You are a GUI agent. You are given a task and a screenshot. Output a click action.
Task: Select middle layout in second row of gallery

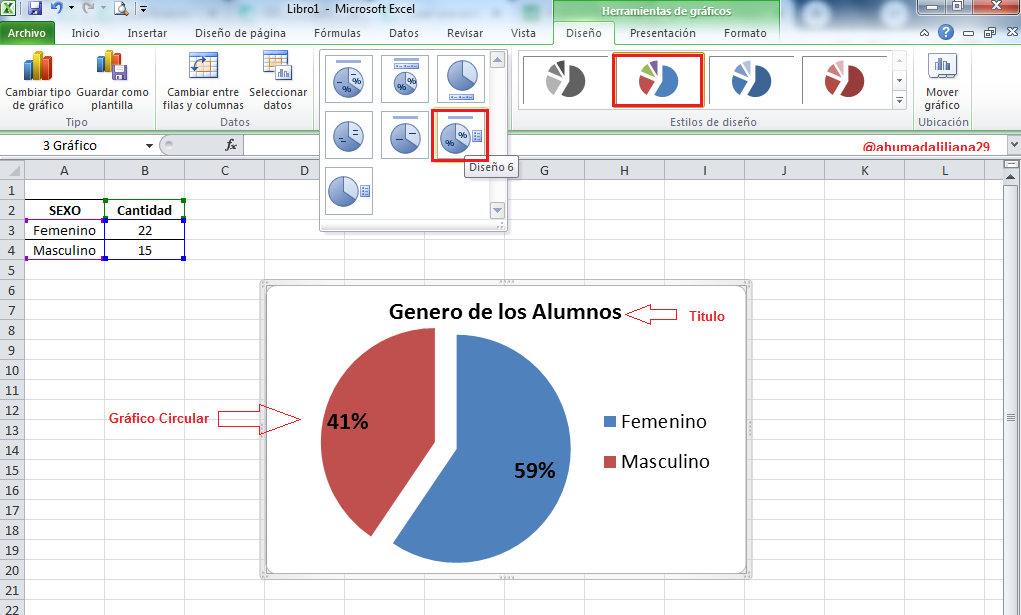point(405,135)
